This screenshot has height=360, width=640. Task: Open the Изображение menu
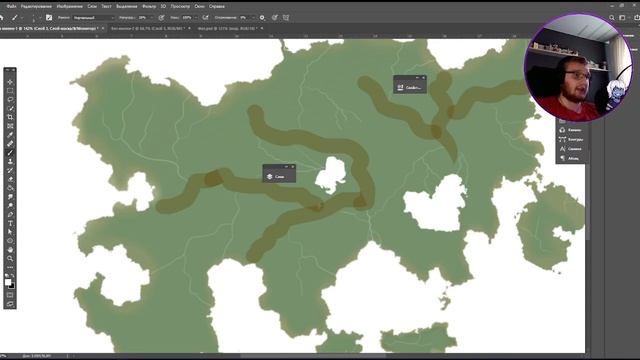pos(70,7)
